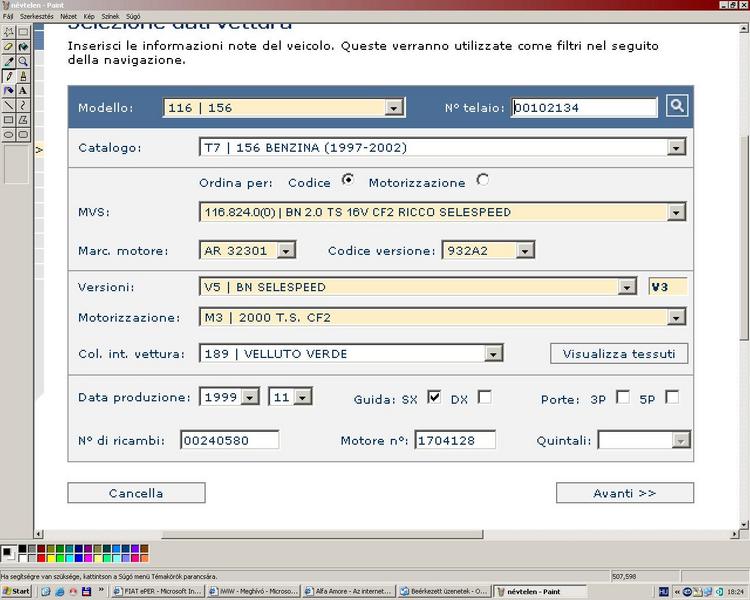The image size is (750, 600).
Task: Choose the Pick Color eyedropper tool
Action: click(x=9, y=62)
